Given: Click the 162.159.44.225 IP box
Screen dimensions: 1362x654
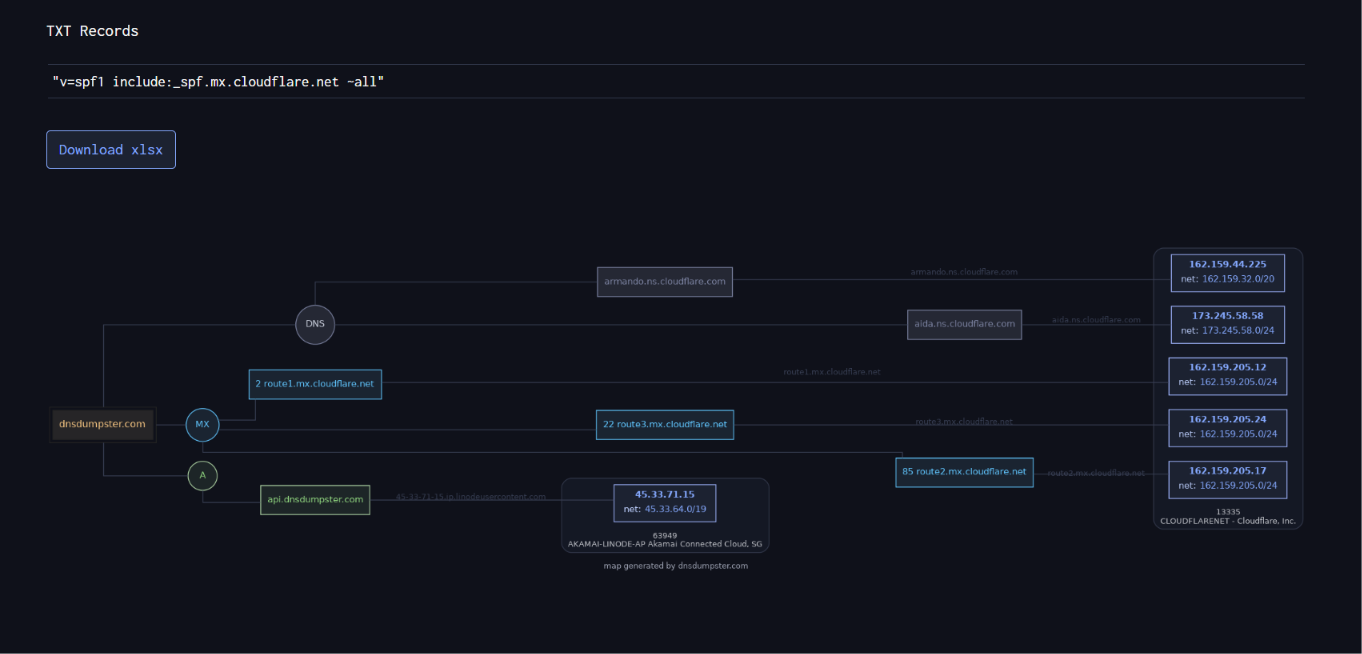Looking at the screenshot, I should click(x=1227, y=272).
